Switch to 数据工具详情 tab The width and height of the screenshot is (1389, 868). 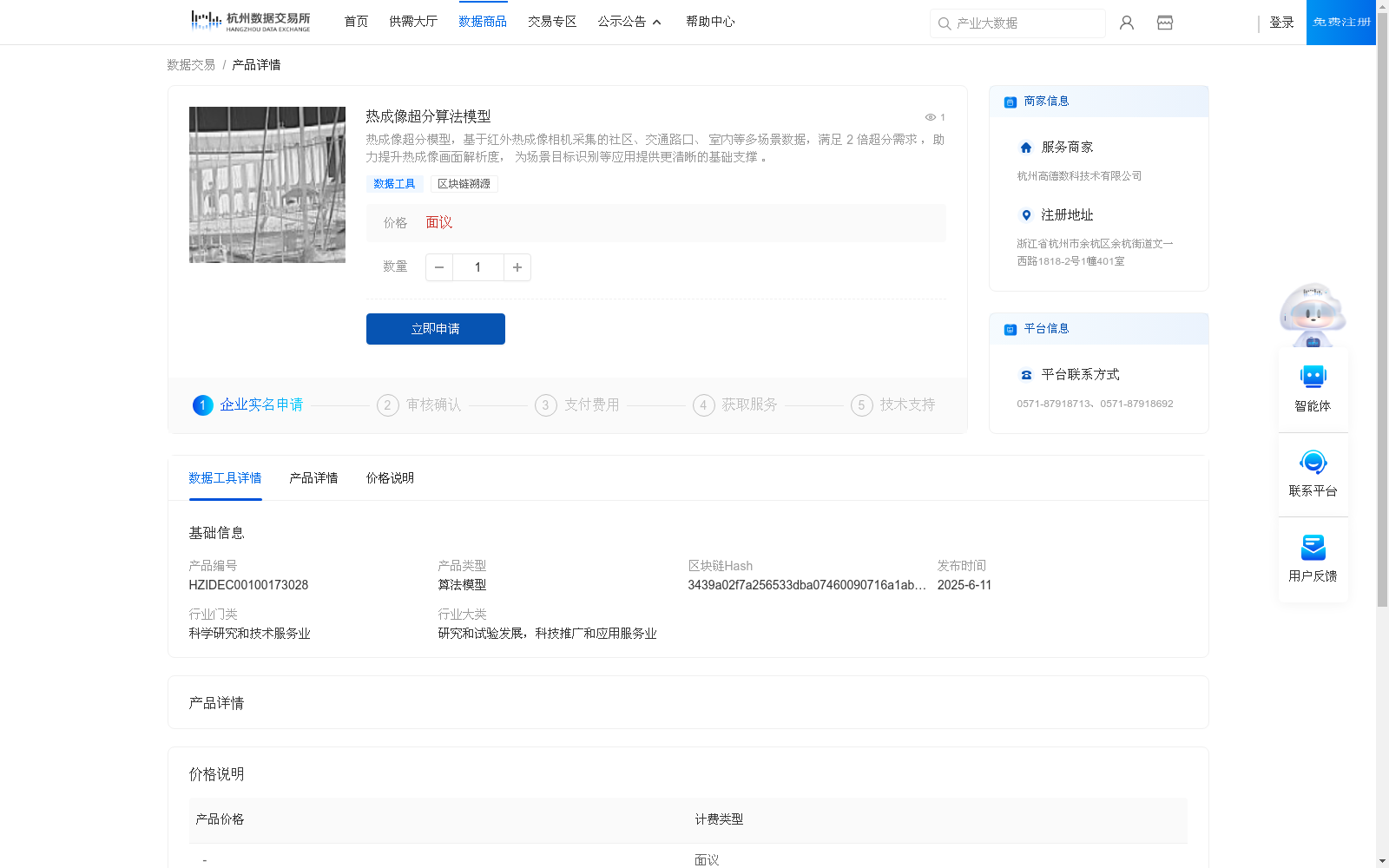click(225, 478)
